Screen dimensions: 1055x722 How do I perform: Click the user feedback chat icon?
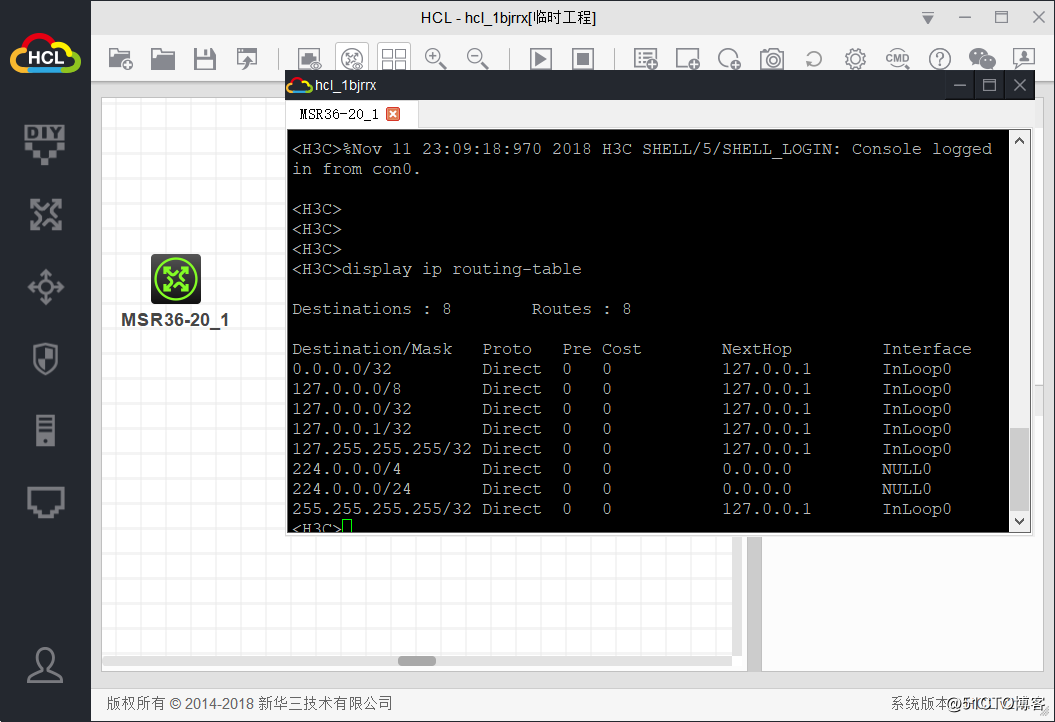tap(1023, 59)
